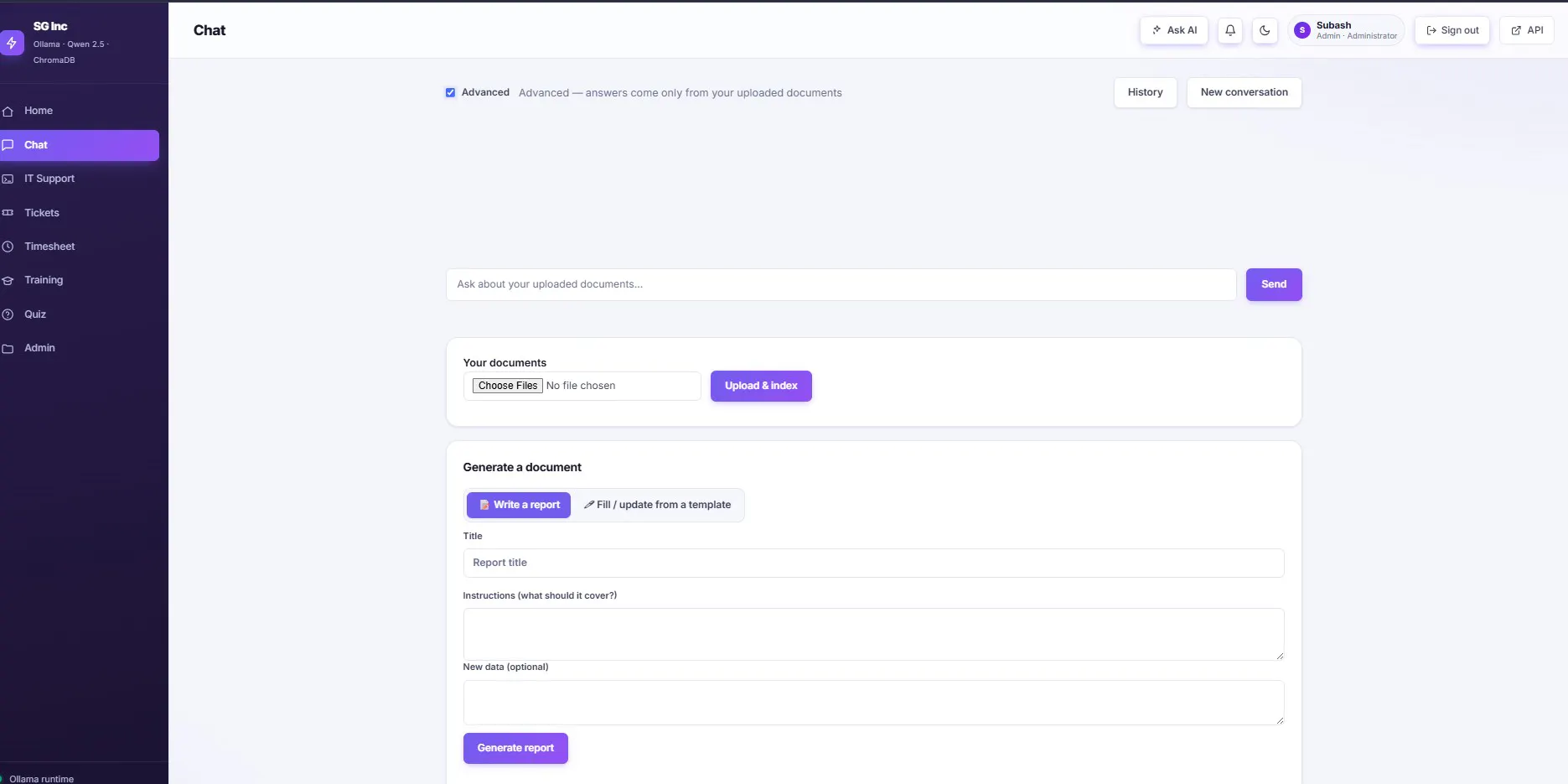
Task: Click the Send button
Action: [x=1274, y=284]
